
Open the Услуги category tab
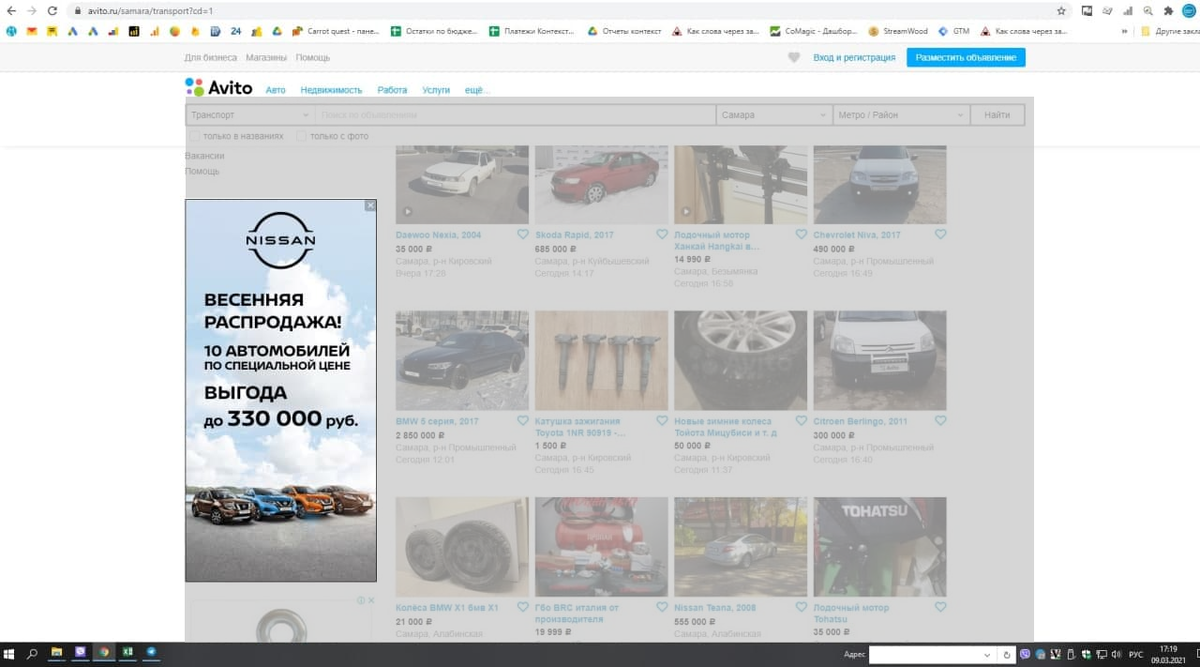[x=436, y=90]
